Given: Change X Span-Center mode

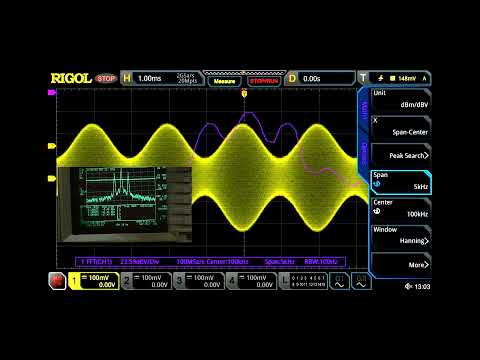Looking at the screenshot, I should coord(401,128).
